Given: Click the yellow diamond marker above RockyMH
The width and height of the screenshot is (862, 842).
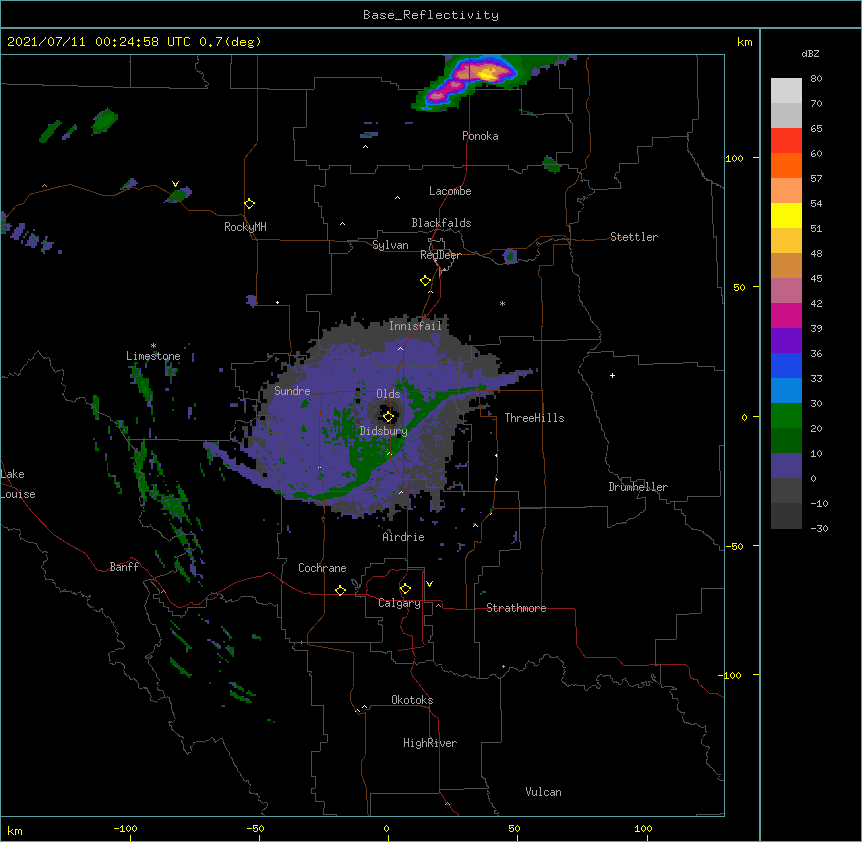Looking at the screenshot, I should [x=249, y=204].
